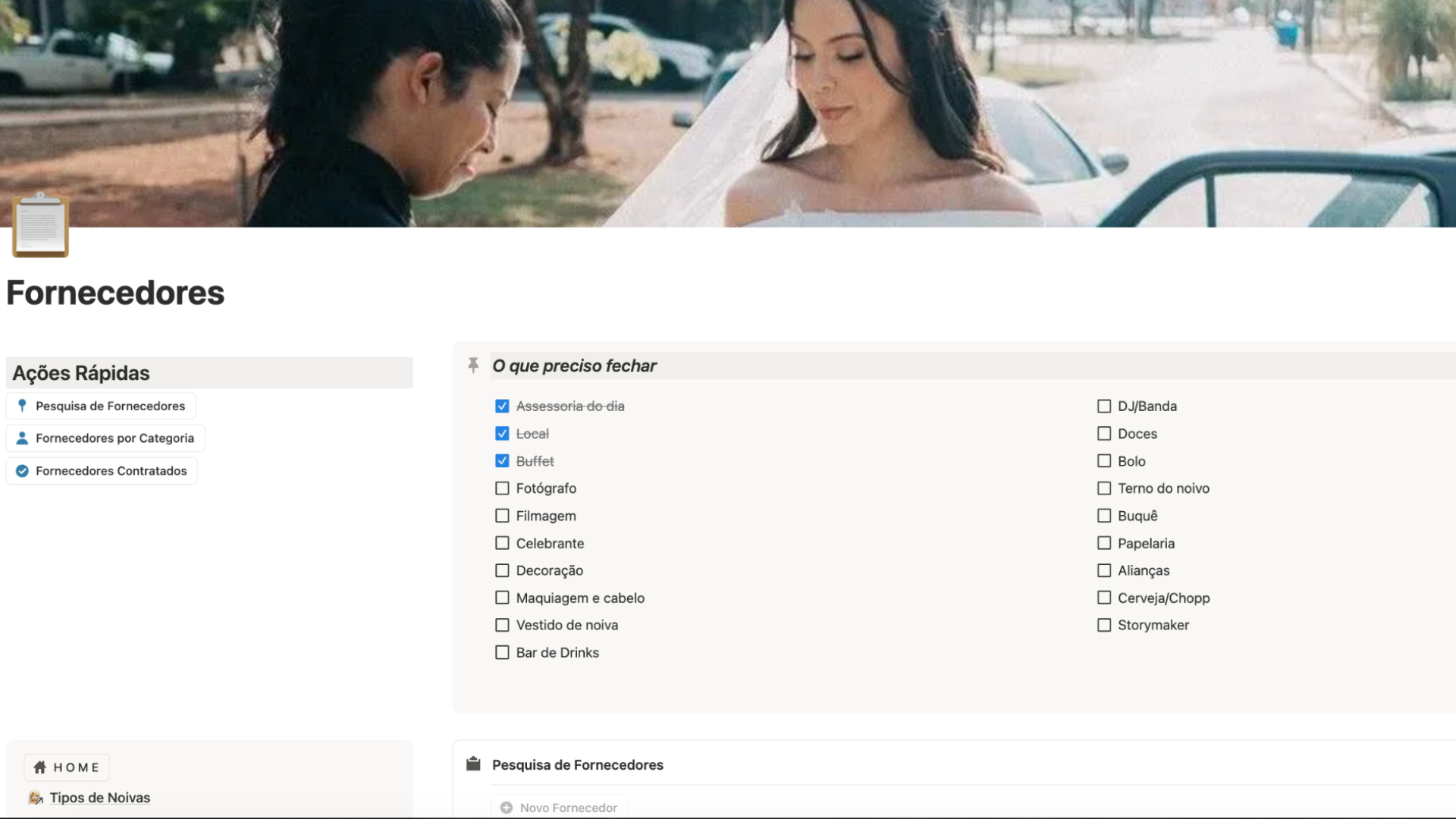Click the Tipos de Noivas emoji icon
Image resolution: width=1456 pixels, height=819 pixels.
[36, 798]
